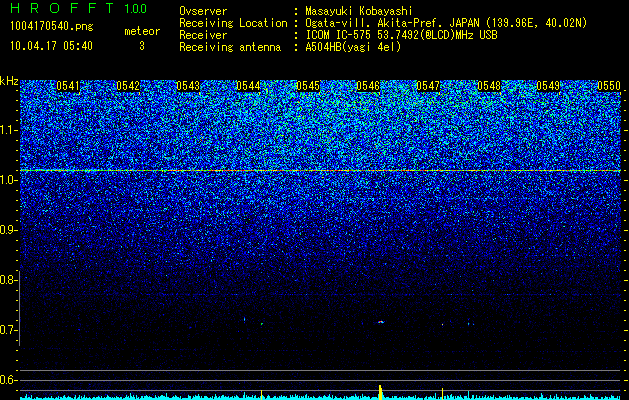Select the timestamp 10.04.17 05:40
Viewport: 629px width, 400px height.
(x=51, y=46)
